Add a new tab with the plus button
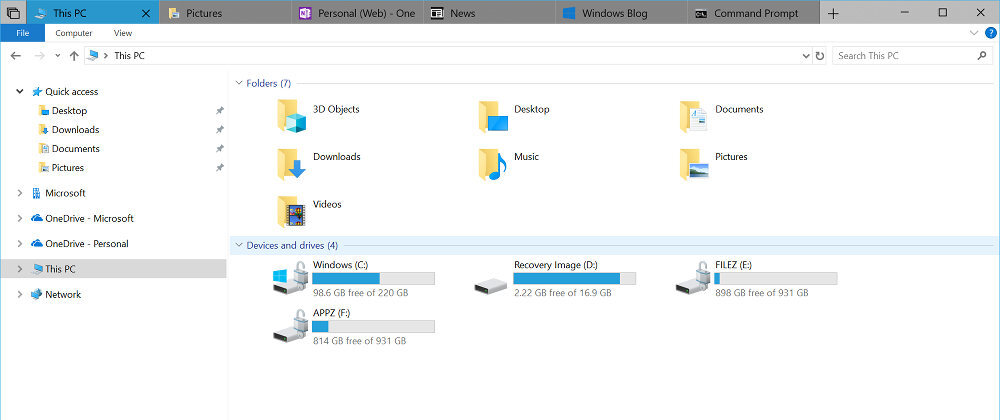The width and height of the screenshot is (1000, 420). click(x=833, y=13)
